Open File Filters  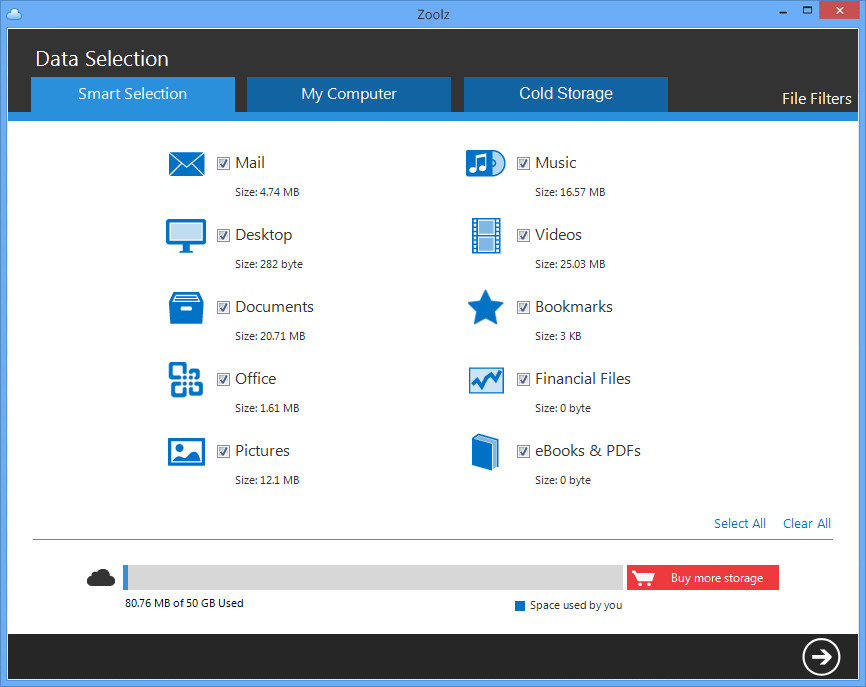click(816, 99)
